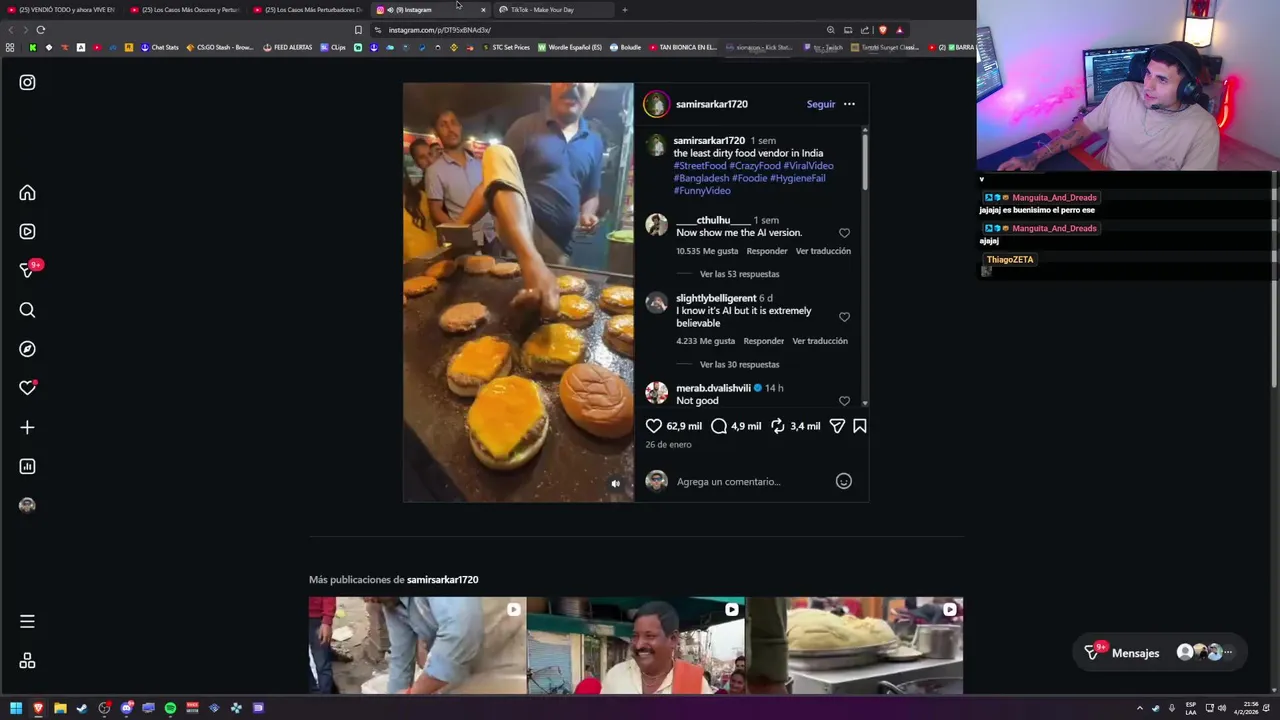Open the Chat Stats bookmark
The width and height of the screenshot is (1280, 720).
159,47
